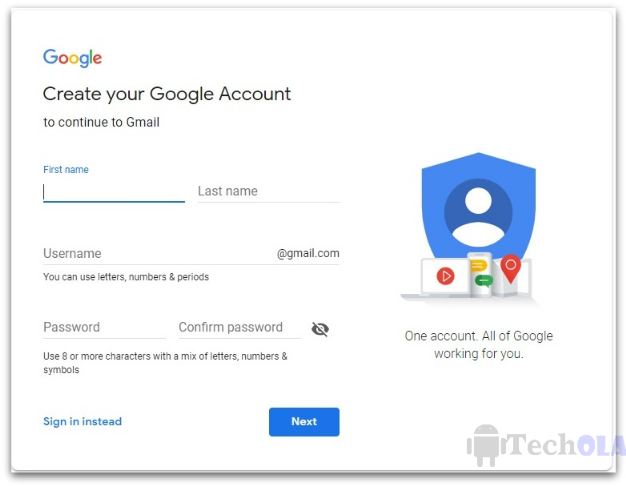Open the Sign in instead link

pos(83,422)
